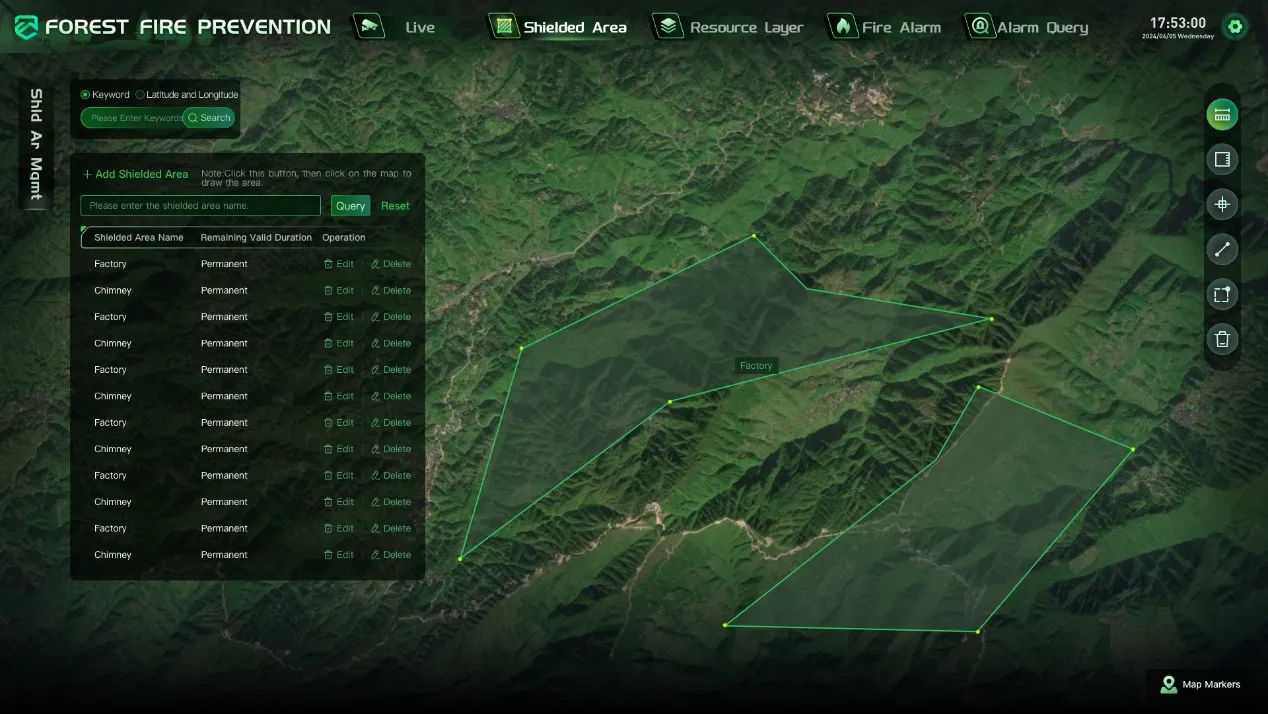
Task: Activate the area measurement tool
Action: pyautogui.click(x=1221, y=160)
